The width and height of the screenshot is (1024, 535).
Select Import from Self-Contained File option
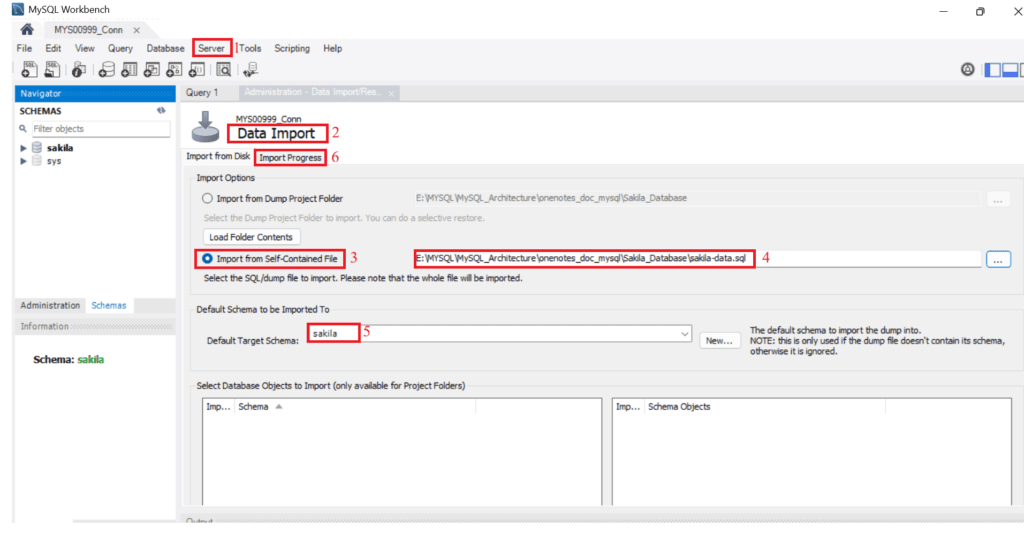(207, 259)
